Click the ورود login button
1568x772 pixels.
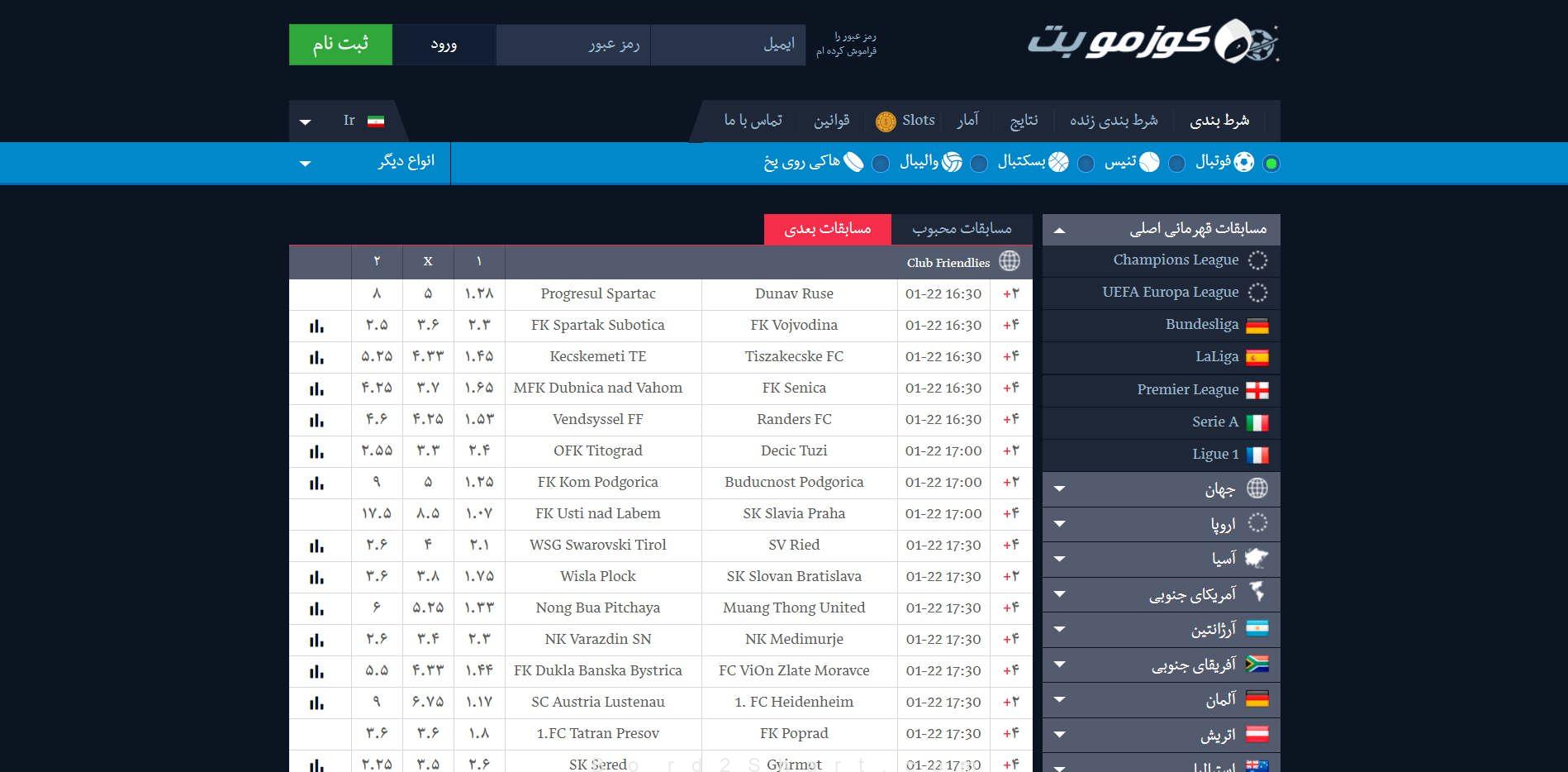point(444,45)
